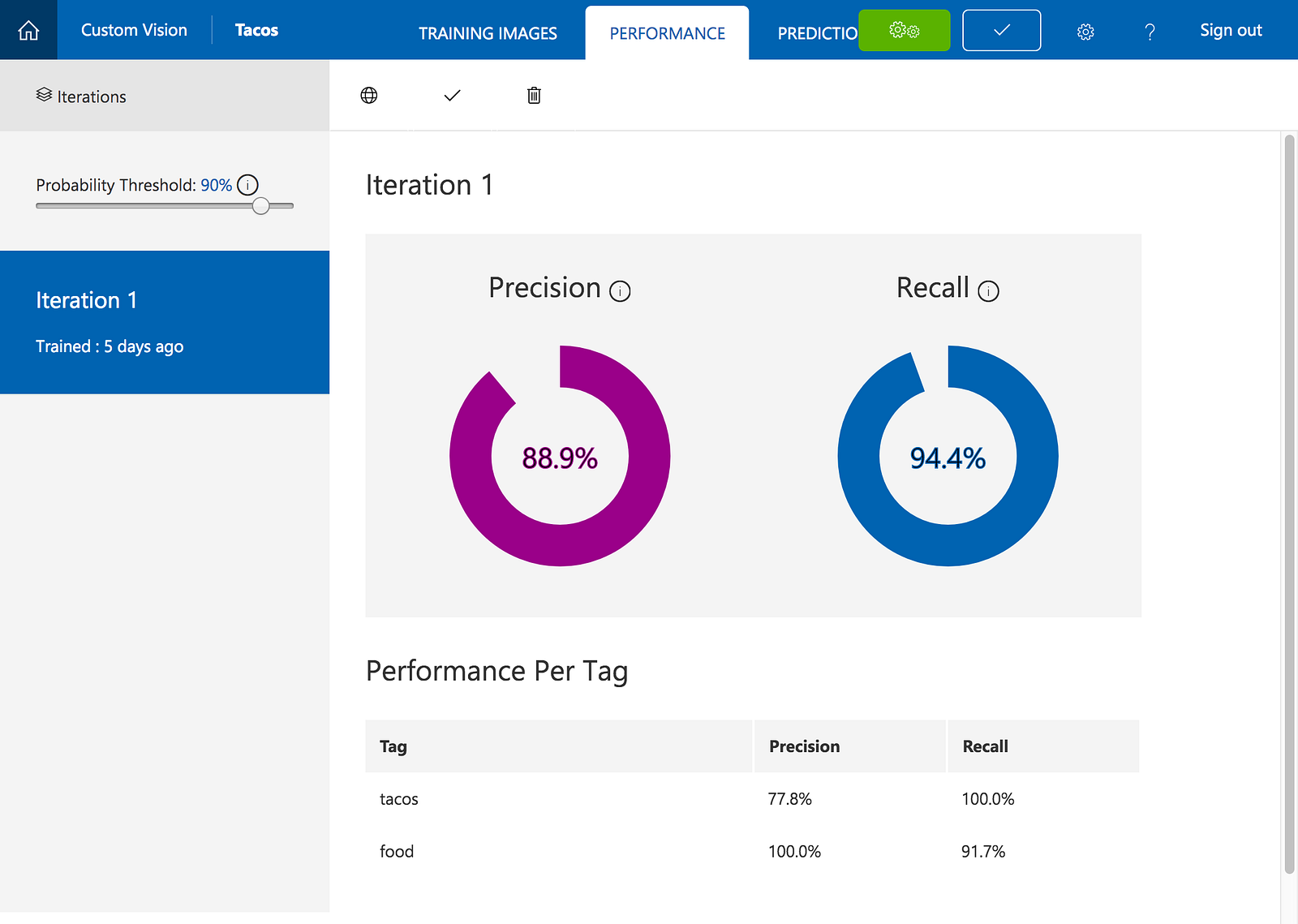Click the green Train gears button
This screenshot has height=924, width=1298.
(904, 31)
